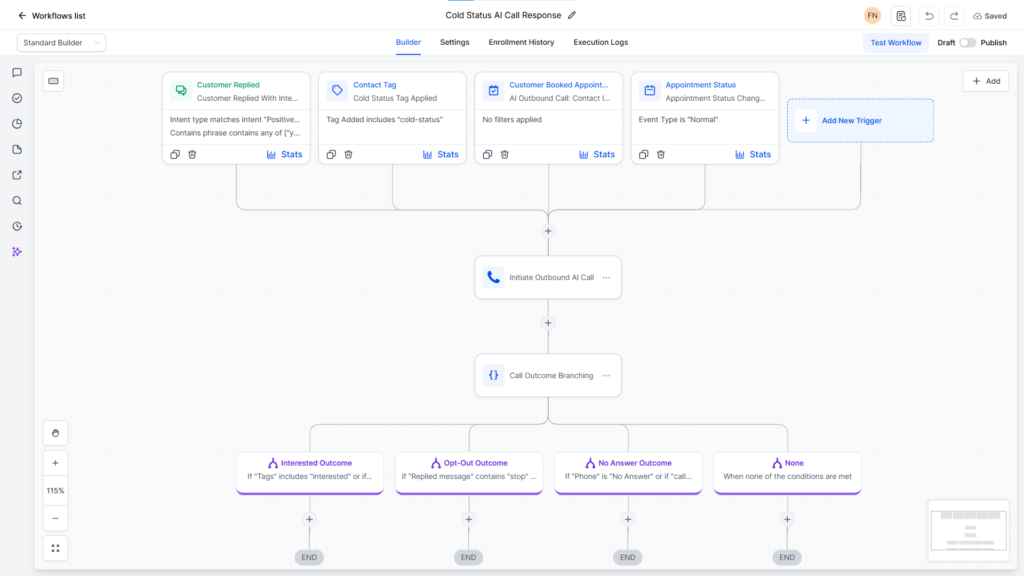1024x576 pixels.
Task: Add a step above Initiate Outbound AI Call
Action: pos(548,231)
